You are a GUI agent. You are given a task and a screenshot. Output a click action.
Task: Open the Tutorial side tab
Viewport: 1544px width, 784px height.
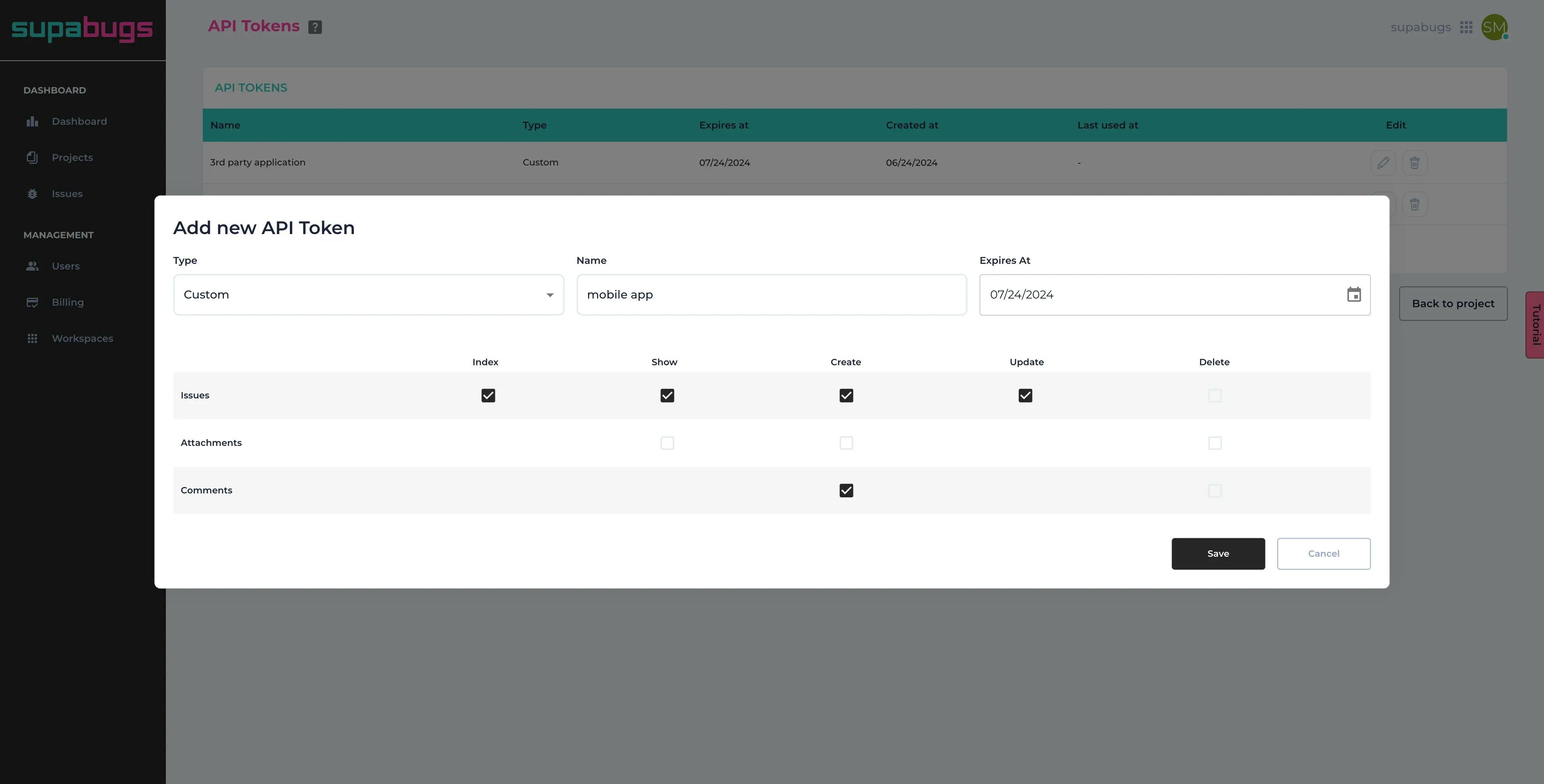point(1535,324)
